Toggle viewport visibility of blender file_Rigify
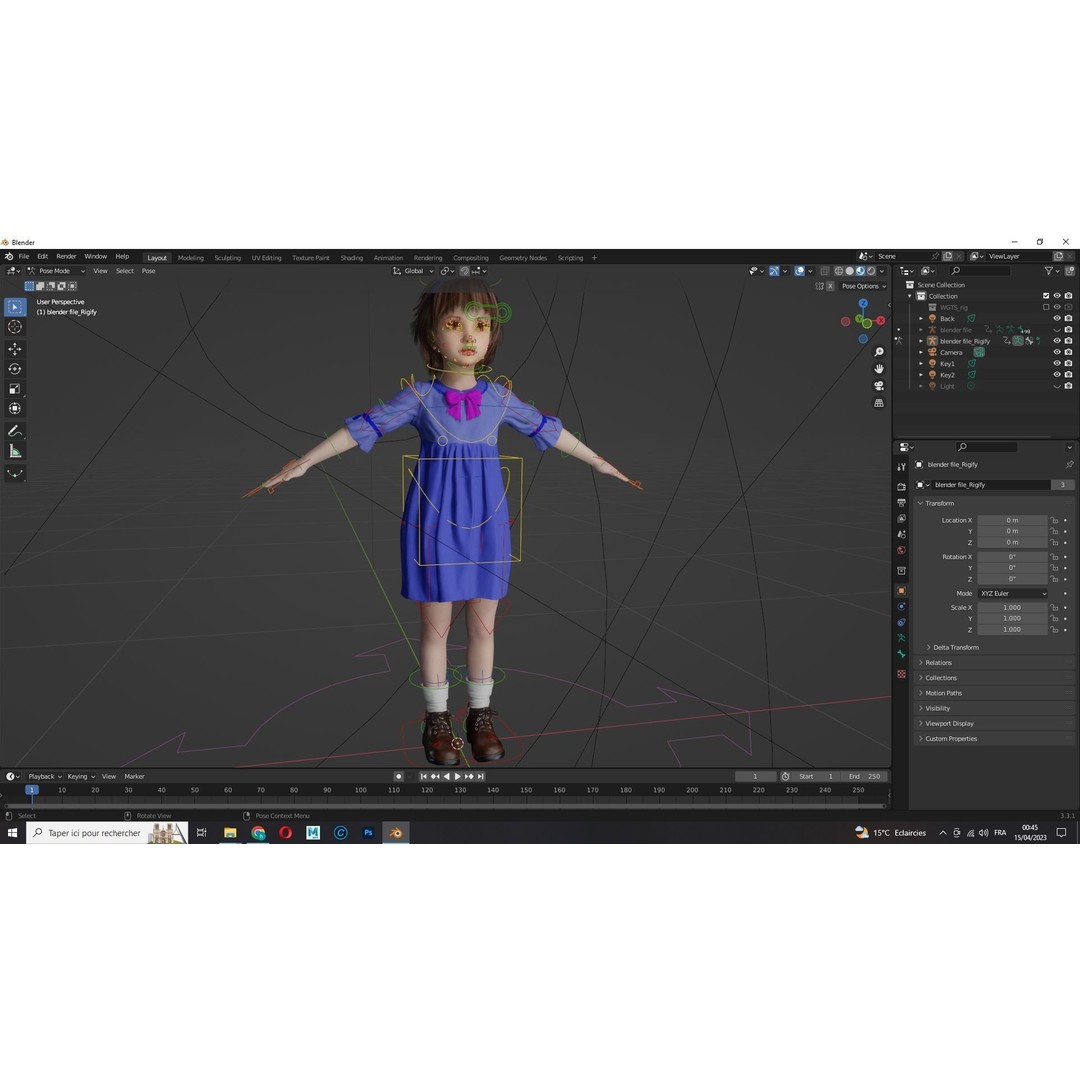1080x1080 pixels. point(1057,341)
